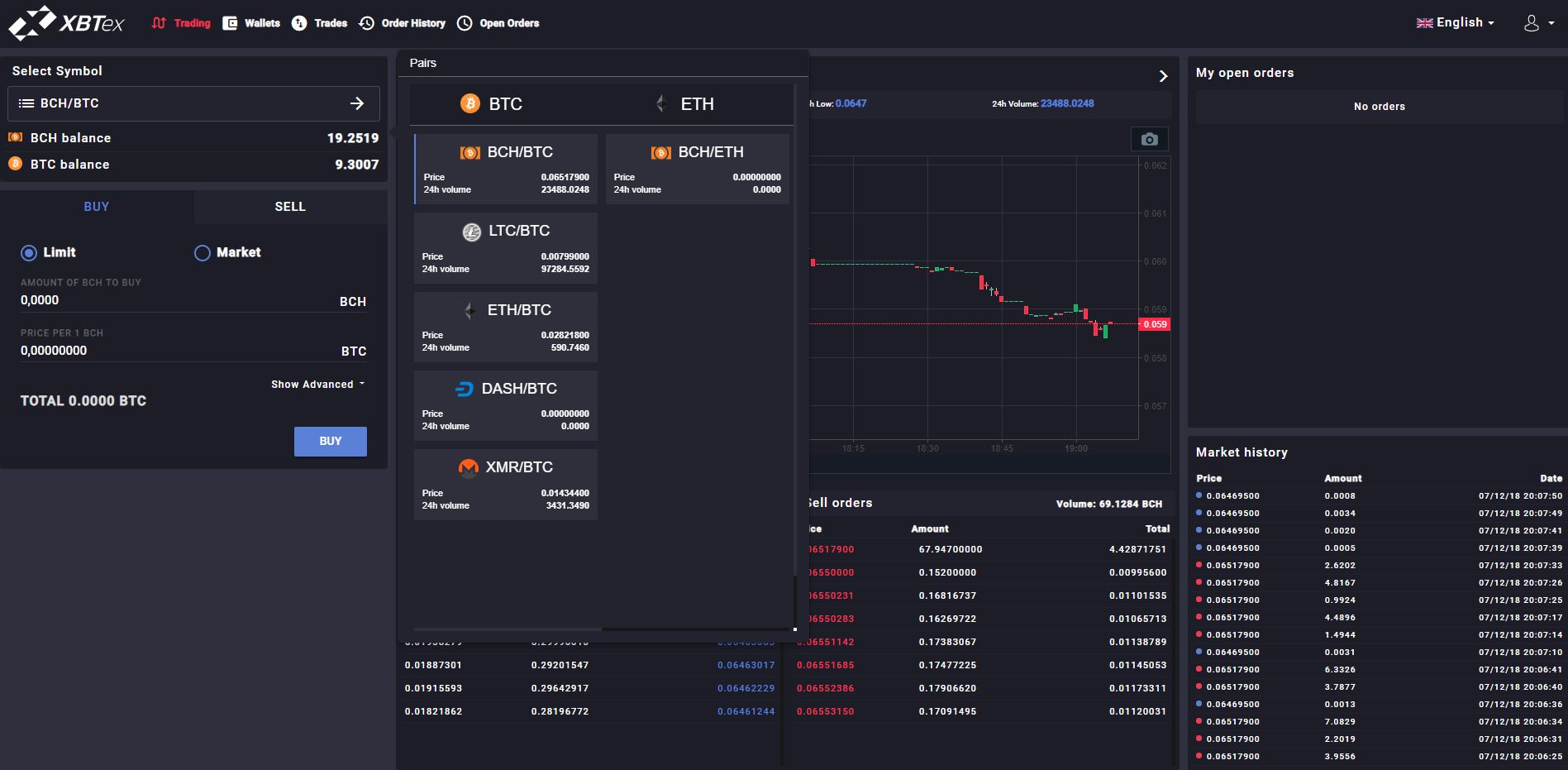The image size is (1568, 770).
Task: Click the Amount of BCH to buy field
Action: tap(193, 301)
